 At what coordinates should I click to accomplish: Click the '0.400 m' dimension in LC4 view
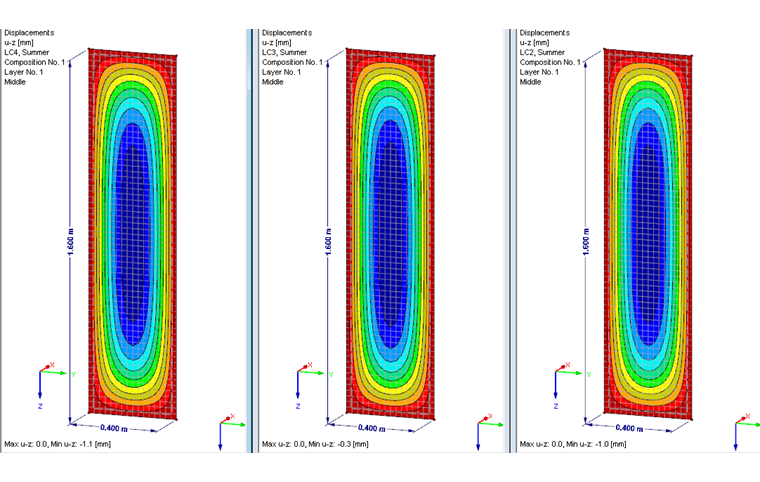click(x=114, y=428)
